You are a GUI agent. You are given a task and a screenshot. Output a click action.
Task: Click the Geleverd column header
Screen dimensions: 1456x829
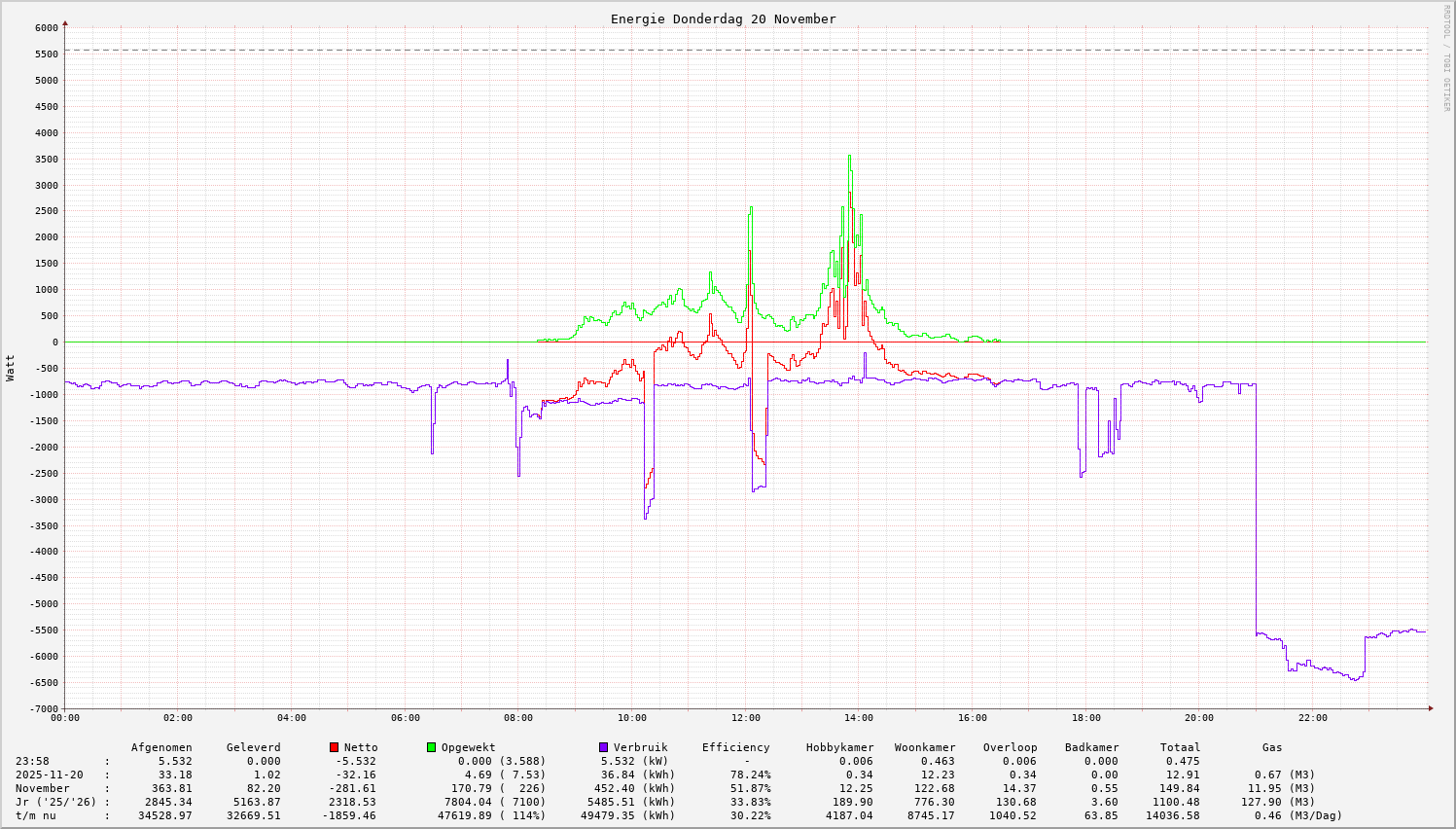pyautogui.click(x=253, y=748)
